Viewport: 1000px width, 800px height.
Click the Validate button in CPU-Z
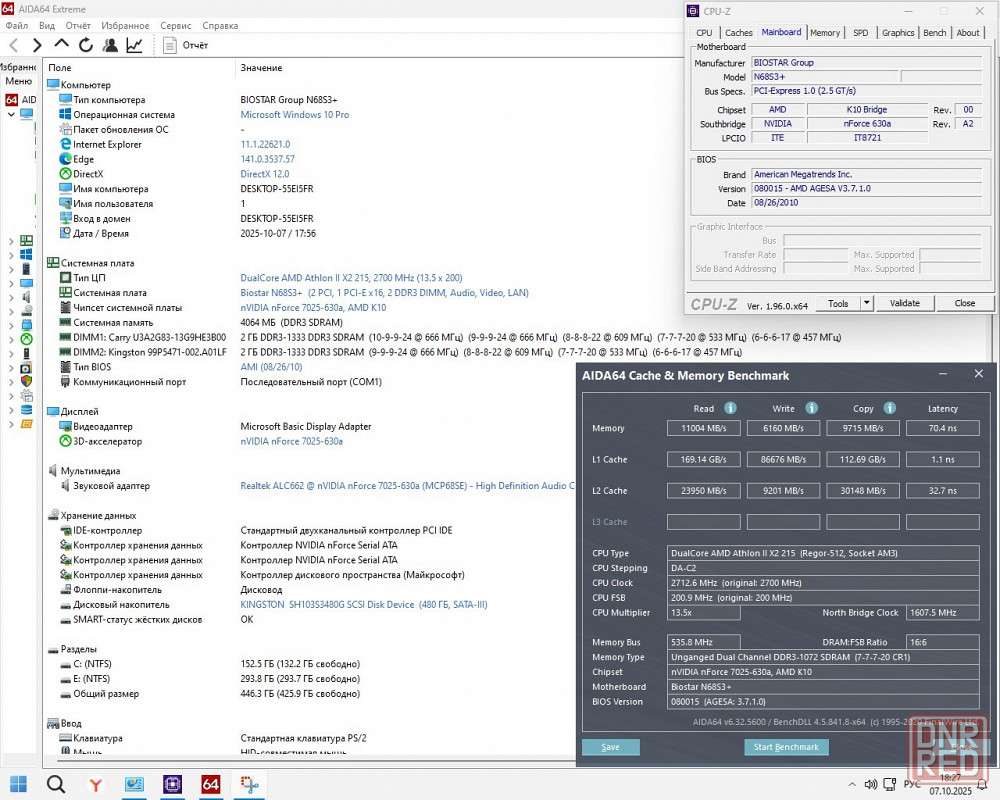(x=904, y=303)
